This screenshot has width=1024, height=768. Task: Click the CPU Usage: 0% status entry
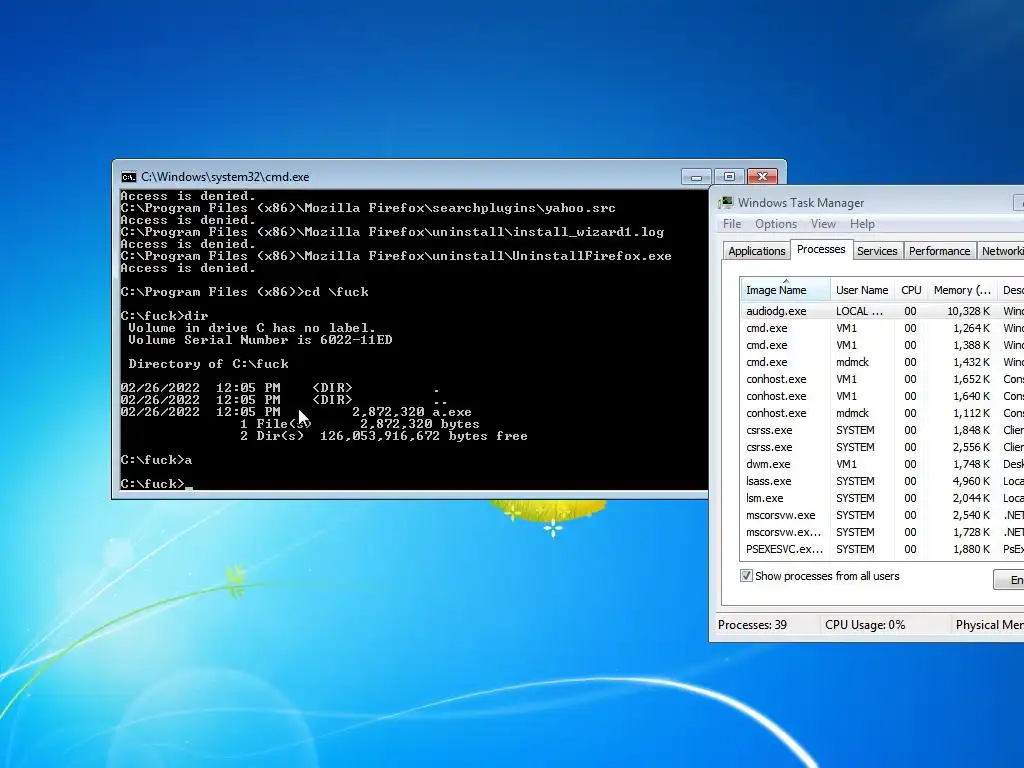865,625
